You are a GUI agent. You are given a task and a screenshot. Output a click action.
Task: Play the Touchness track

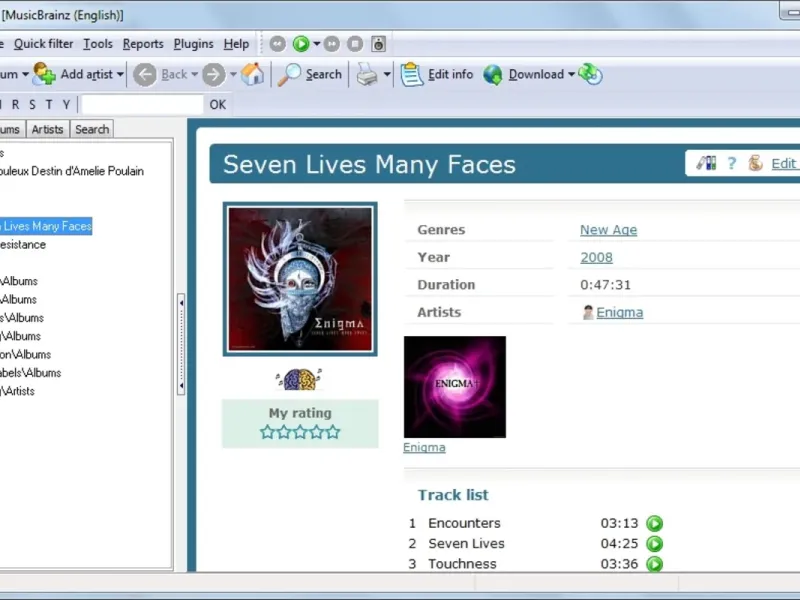tap(655, 564)
